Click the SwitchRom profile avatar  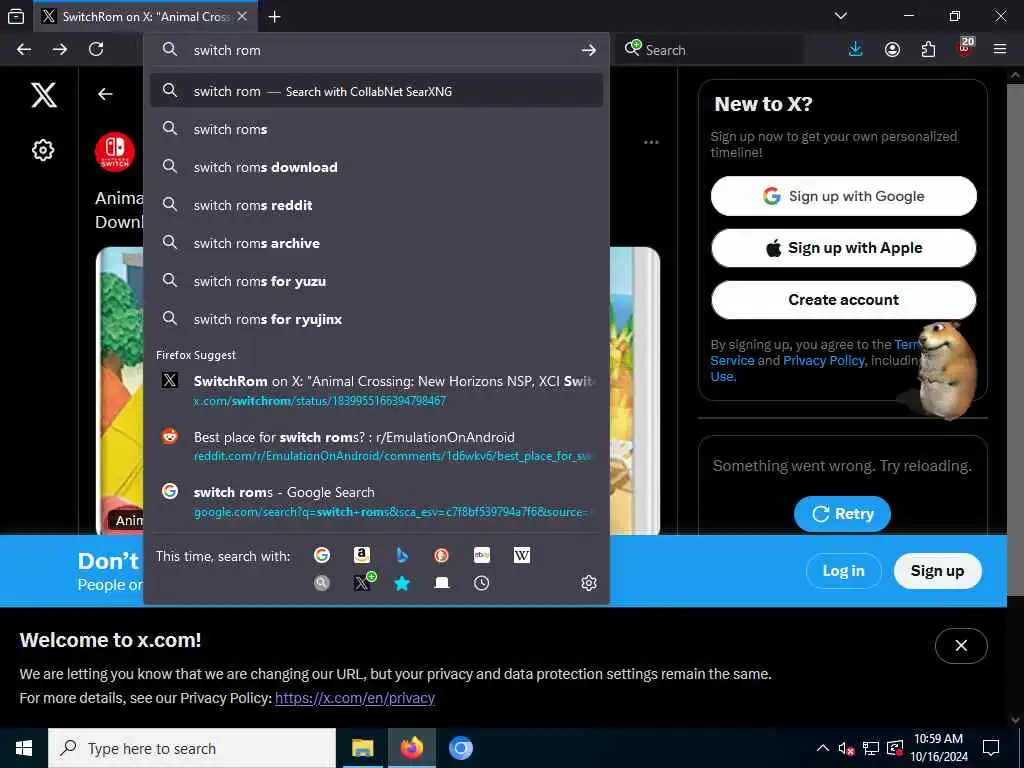115,152
